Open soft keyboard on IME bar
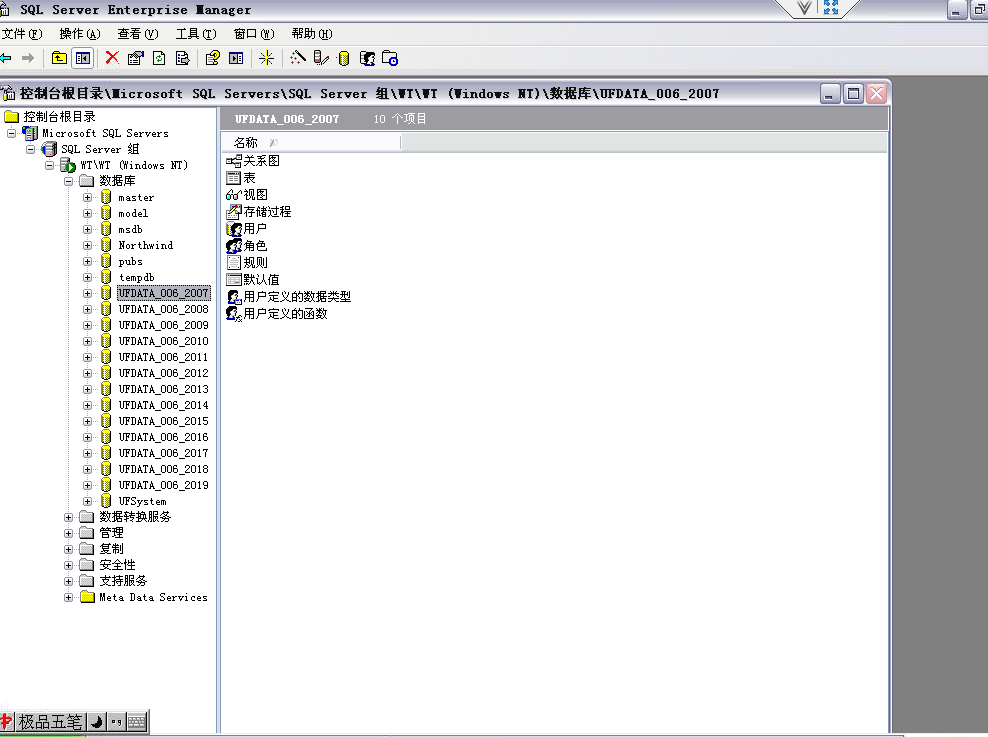The image size is (988, 737). pos(137,722)
